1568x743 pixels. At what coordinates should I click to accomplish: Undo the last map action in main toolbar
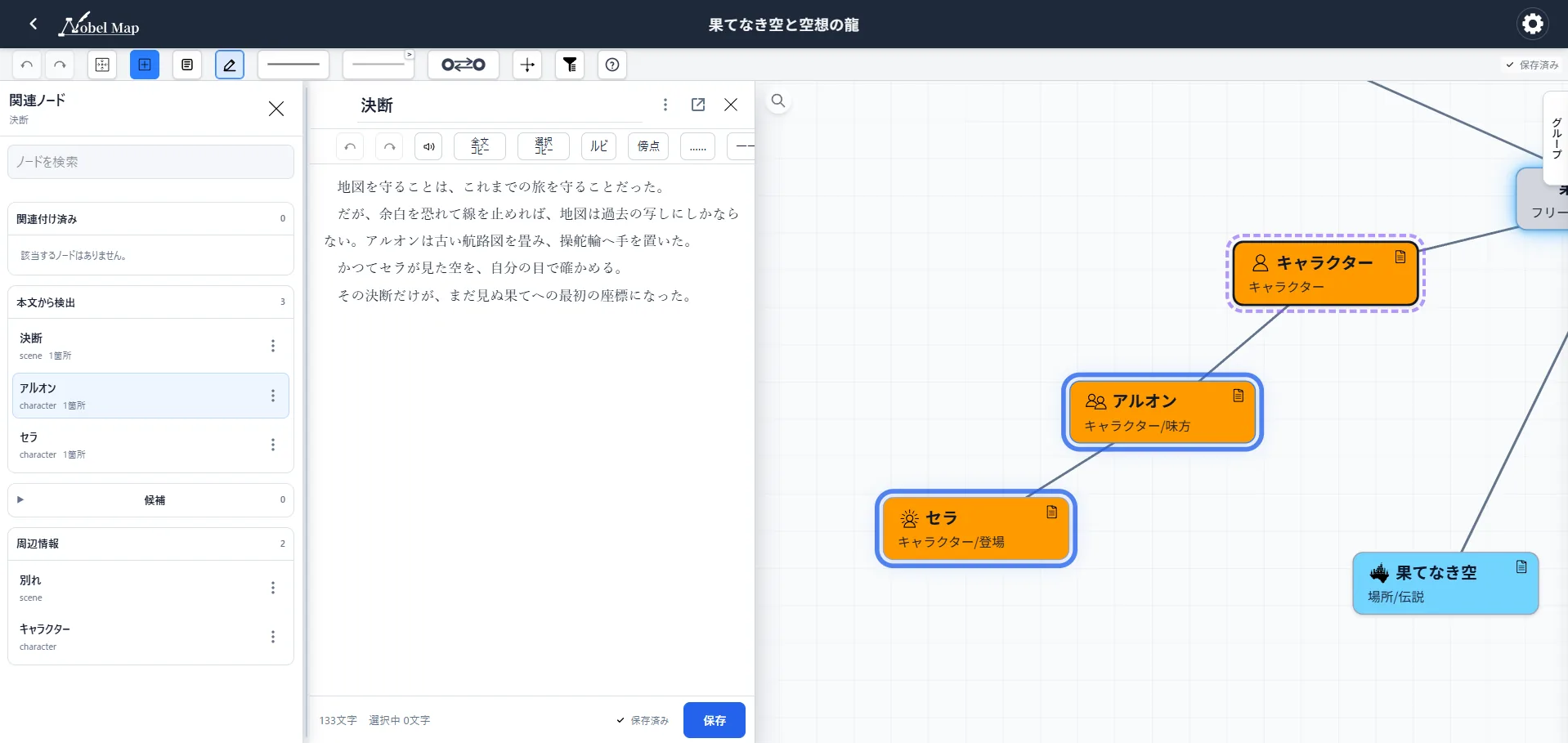[27, 65]
